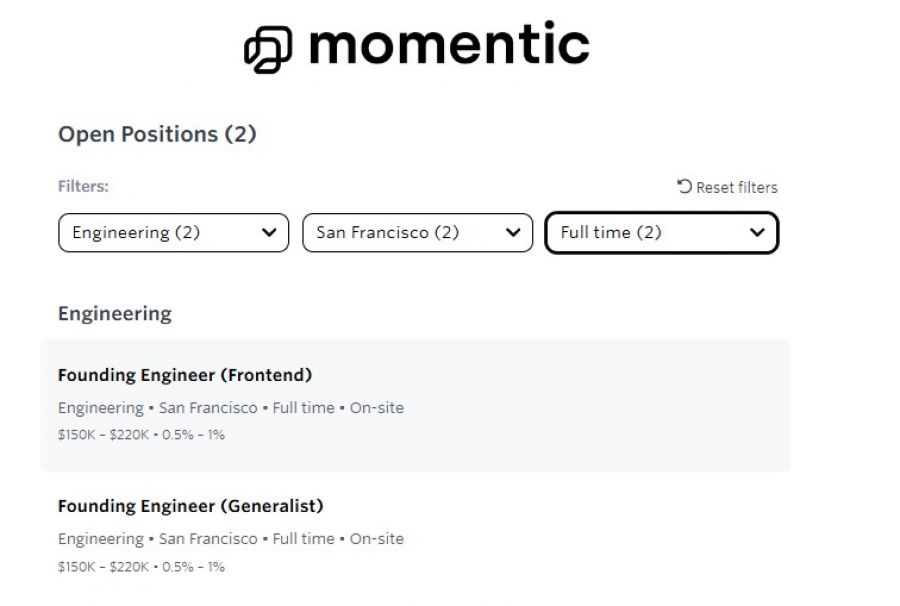Click the chevron on the Full time filter
Viewport: 900px width, 606px height.
[x=759, y=233]
